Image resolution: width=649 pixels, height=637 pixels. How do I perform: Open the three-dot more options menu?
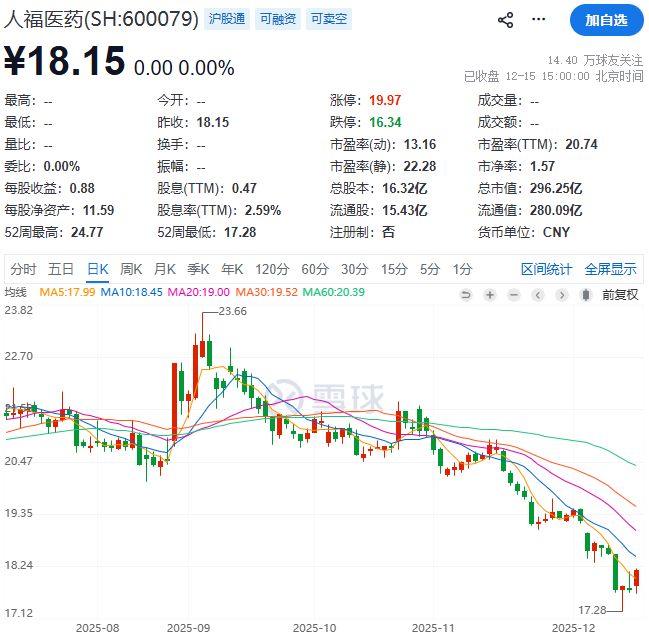[538, 19]
